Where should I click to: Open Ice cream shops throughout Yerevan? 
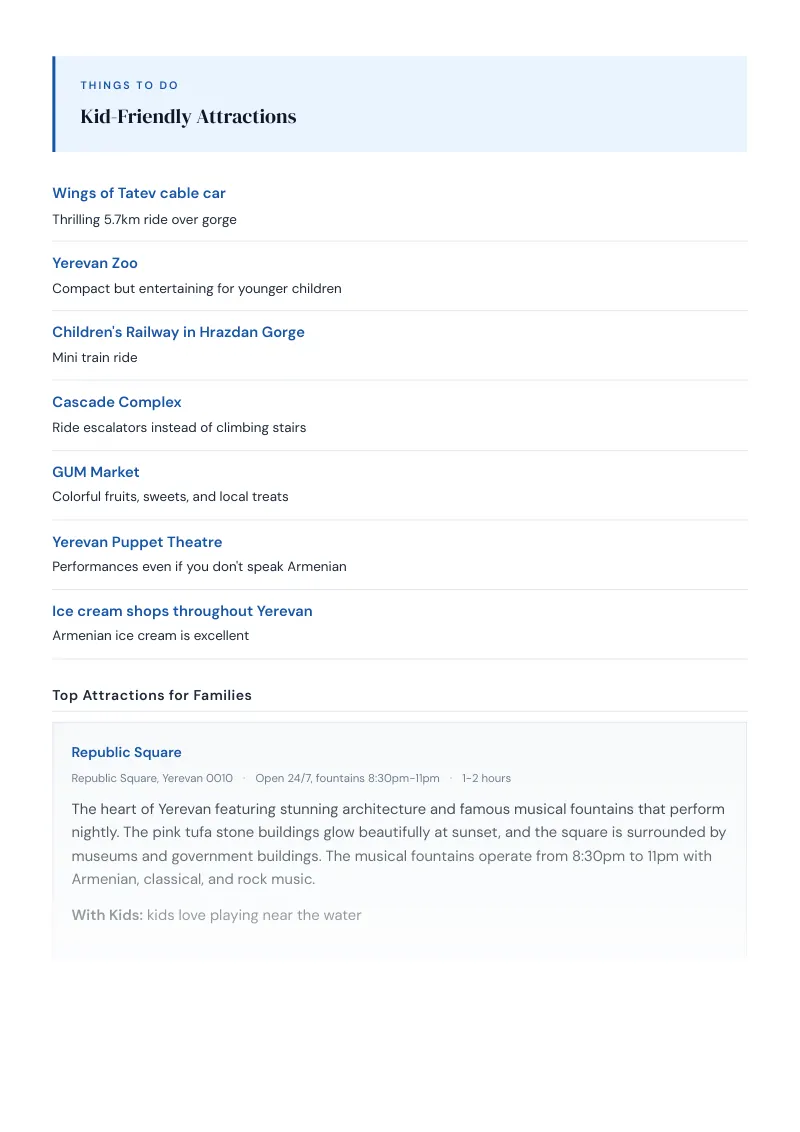point(182,611)
